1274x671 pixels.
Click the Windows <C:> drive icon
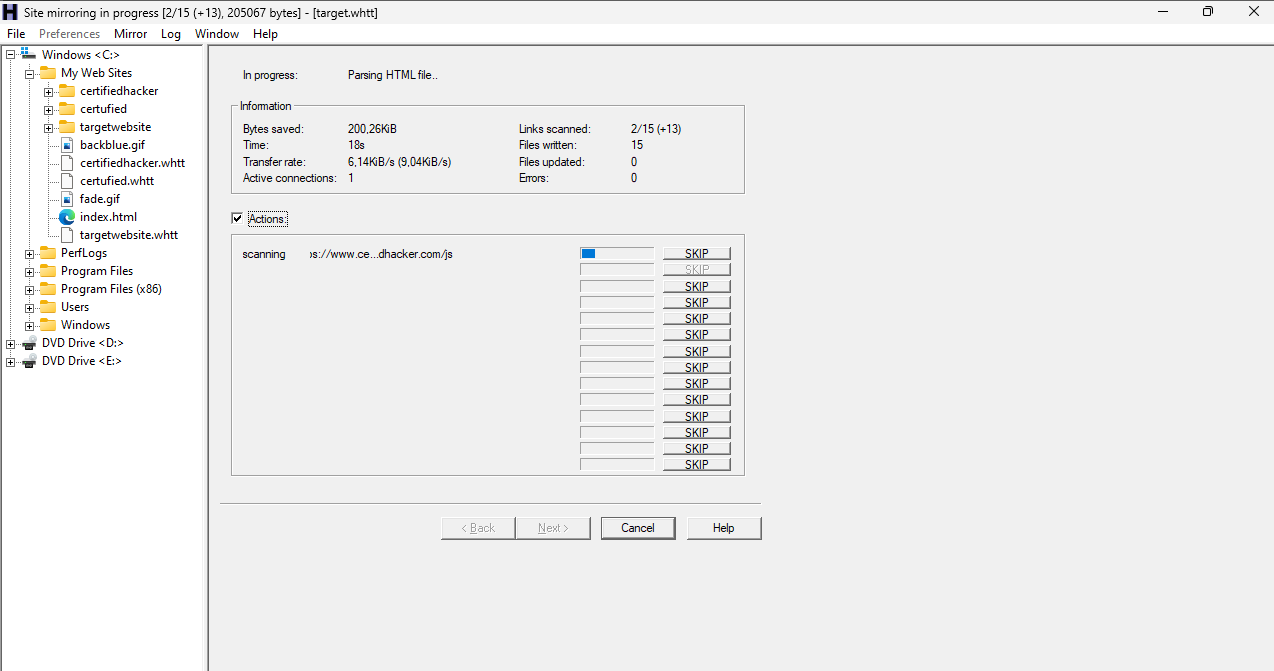pyautogui.click(x=29, y=54)
